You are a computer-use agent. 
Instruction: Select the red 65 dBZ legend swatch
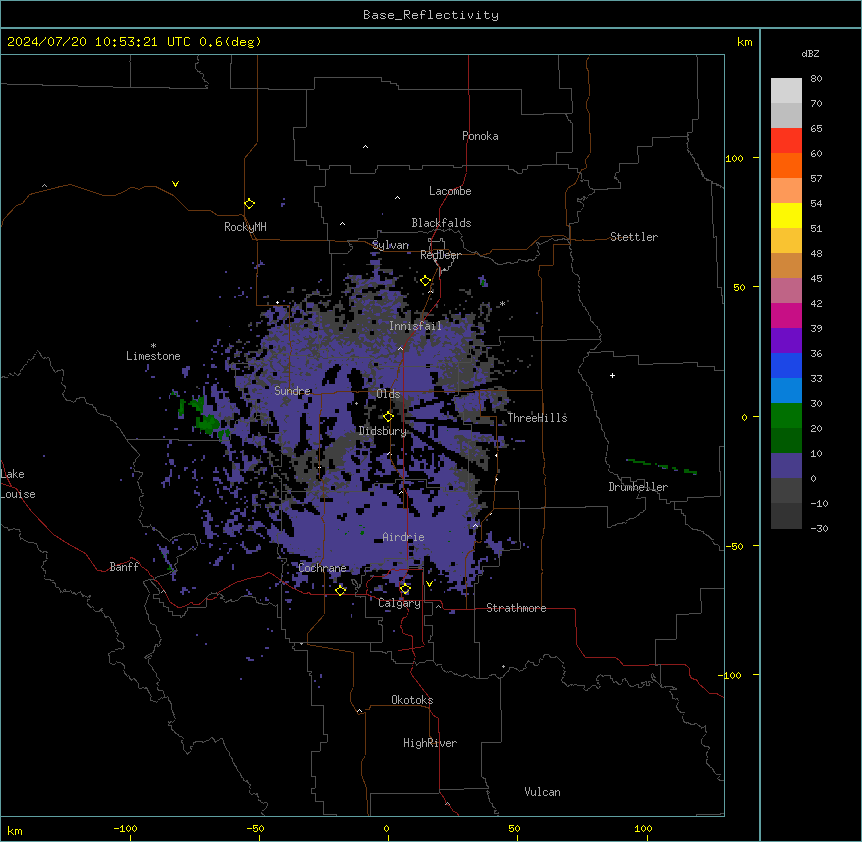coord(786,140)
